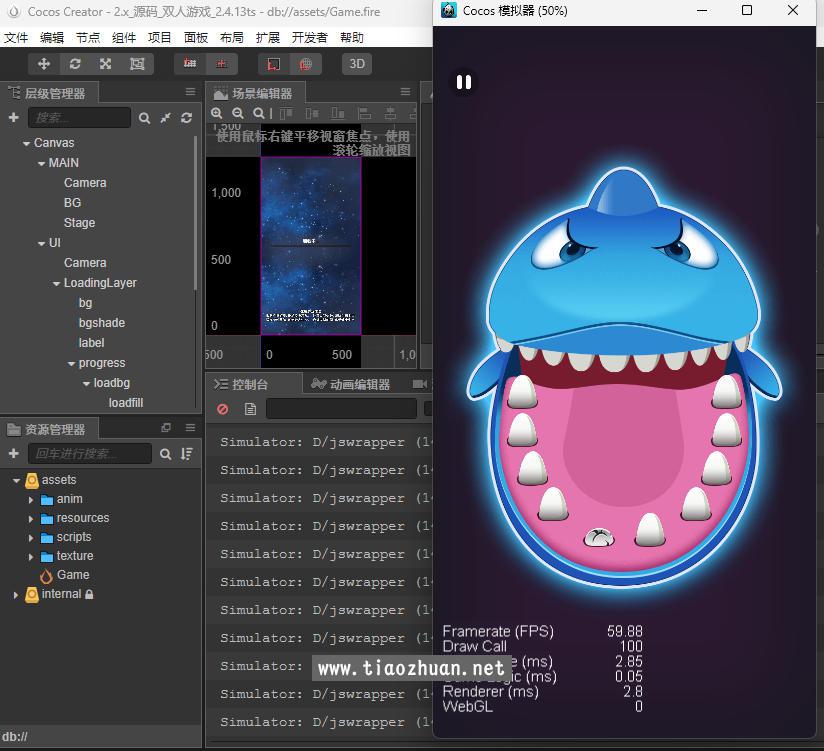This screenshot has width=824, height=751.
Task: Select the Stage node in hierarchy
Action: (x=79, y=223)
